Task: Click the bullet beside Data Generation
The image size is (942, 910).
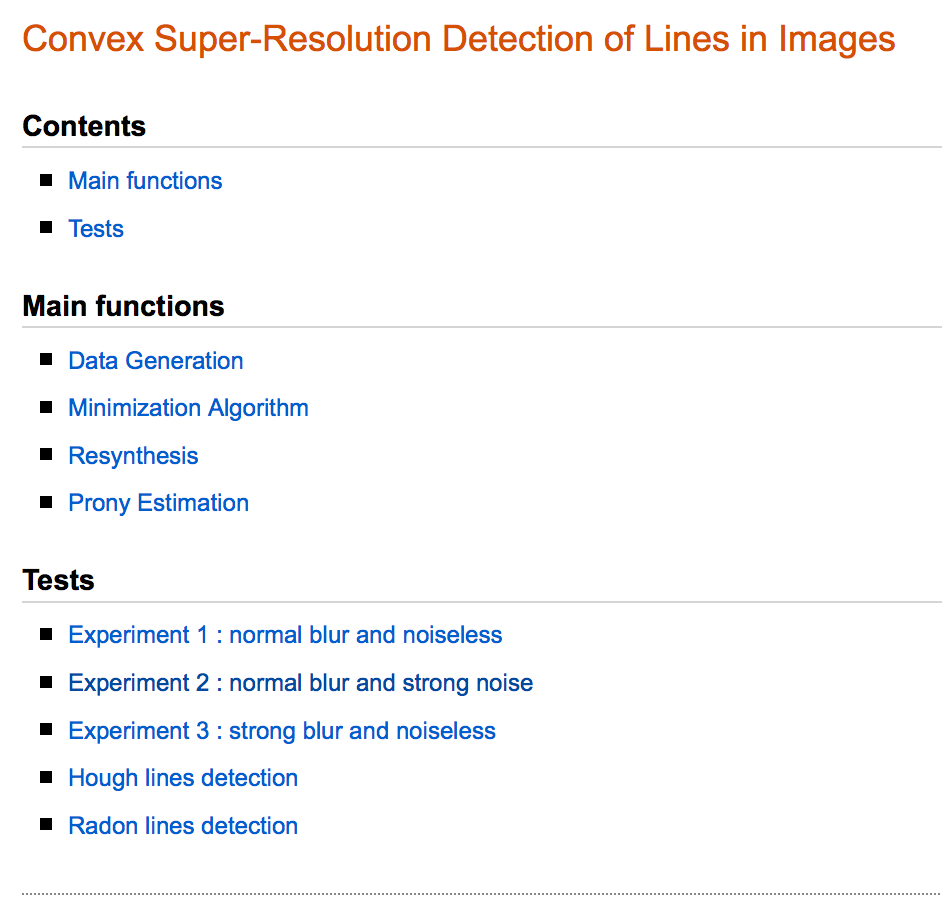Action: 46,359
